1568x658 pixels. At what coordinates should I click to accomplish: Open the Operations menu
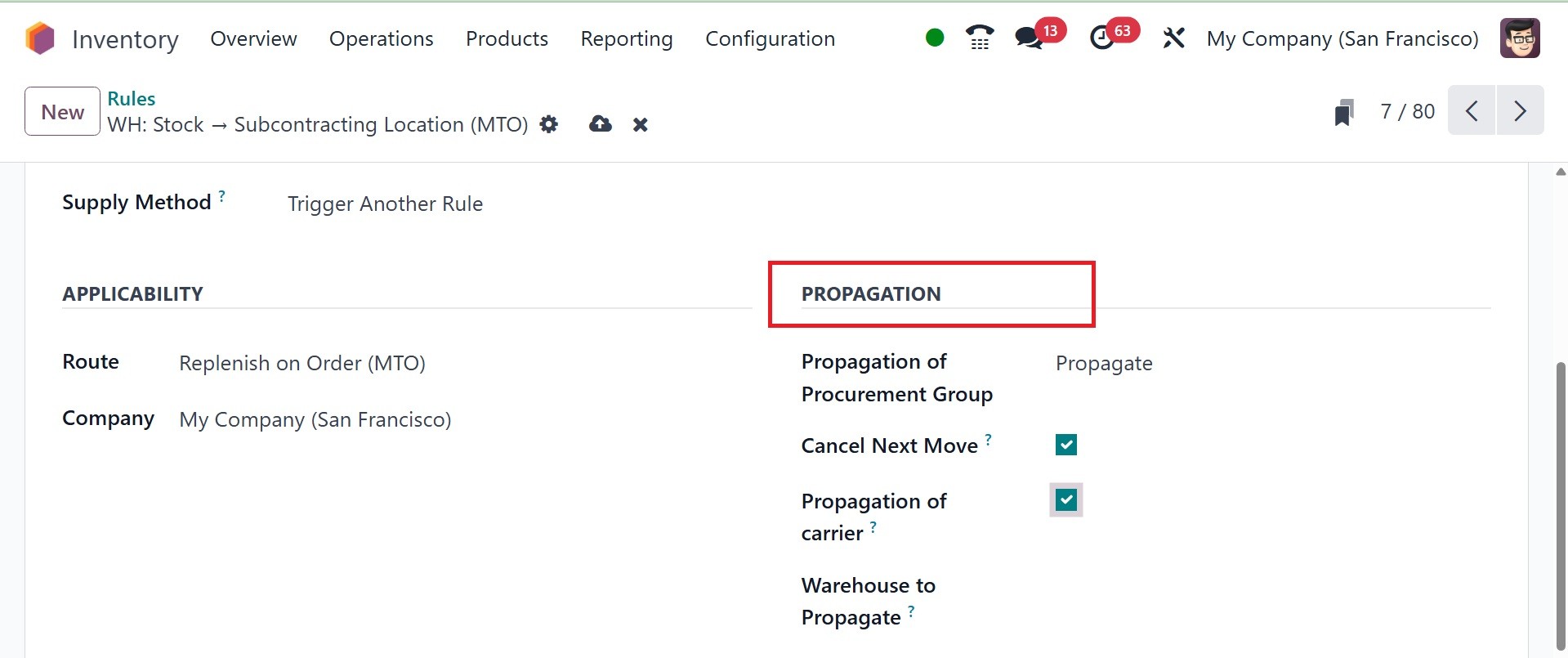pos(381,38)
